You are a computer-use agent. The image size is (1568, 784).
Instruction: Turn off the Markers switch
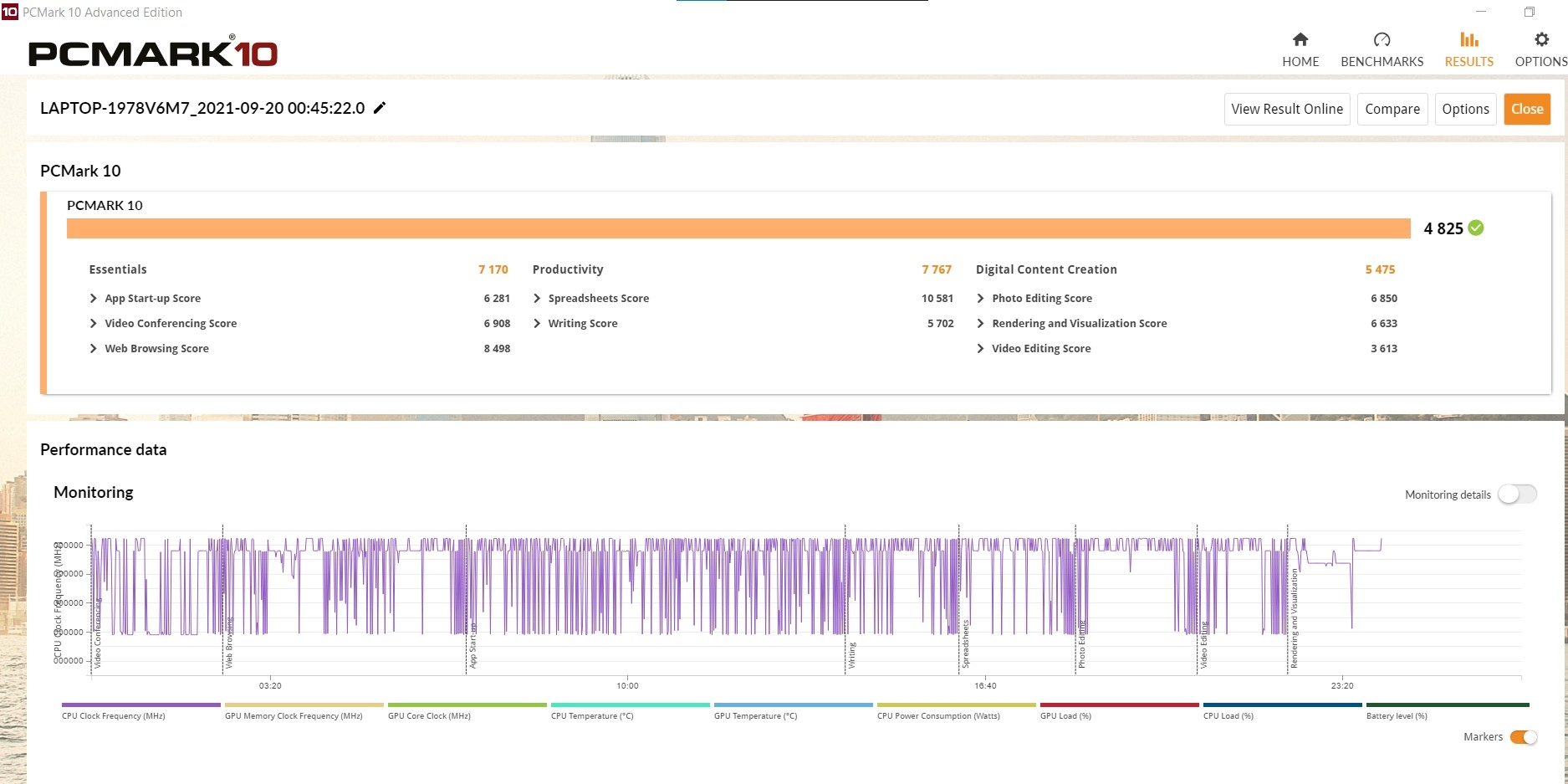(x=1524, y=737)
